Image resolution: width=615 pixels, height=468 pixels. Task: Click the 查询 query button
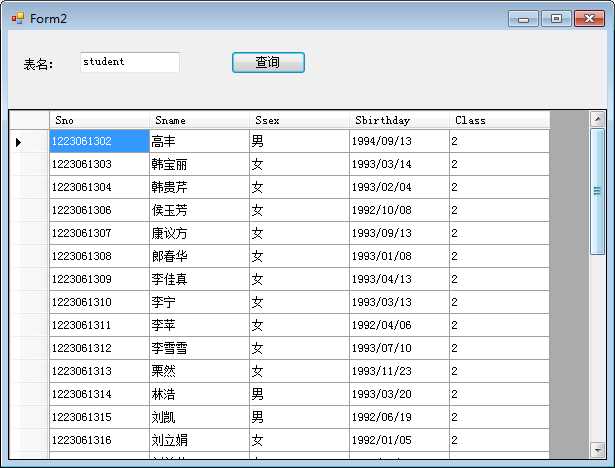[x=268, y=63]
